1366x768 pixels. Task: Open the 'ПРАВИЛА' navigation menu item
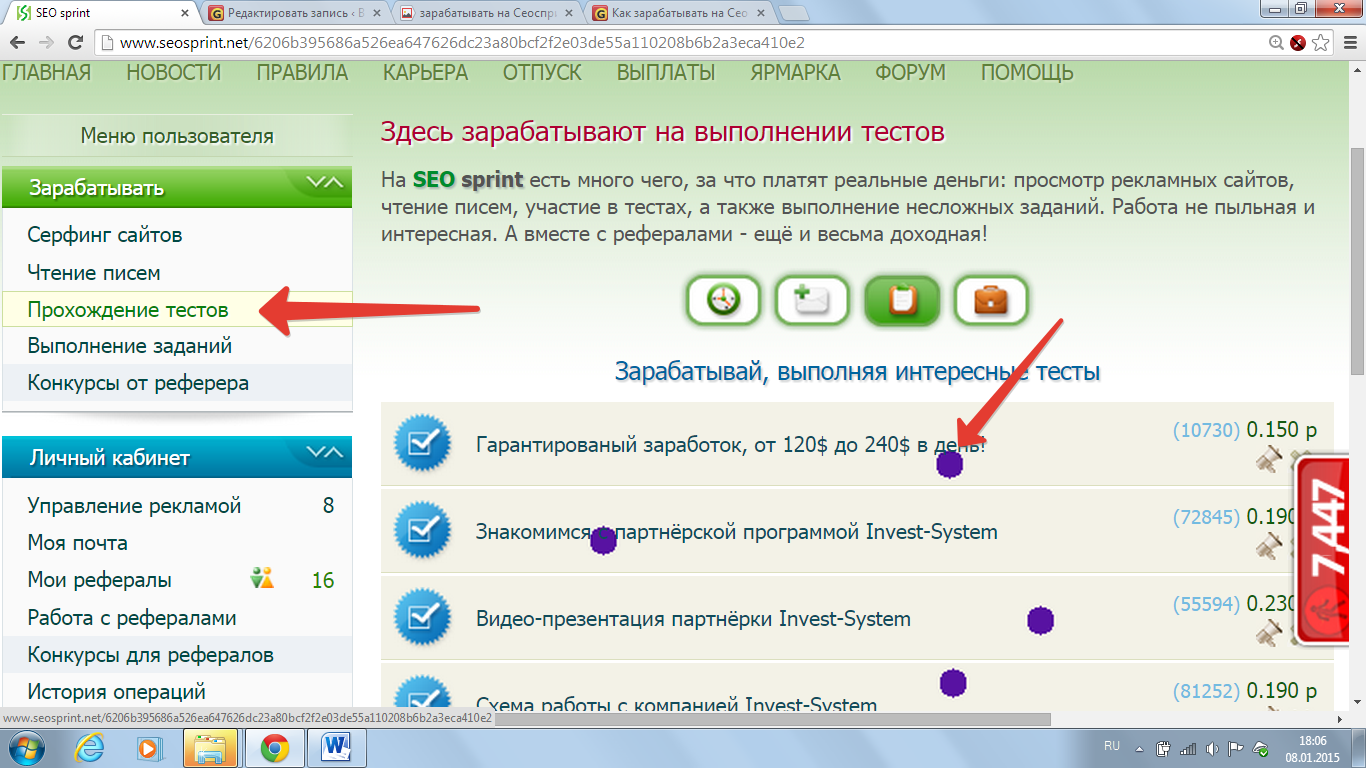[302, 73]
